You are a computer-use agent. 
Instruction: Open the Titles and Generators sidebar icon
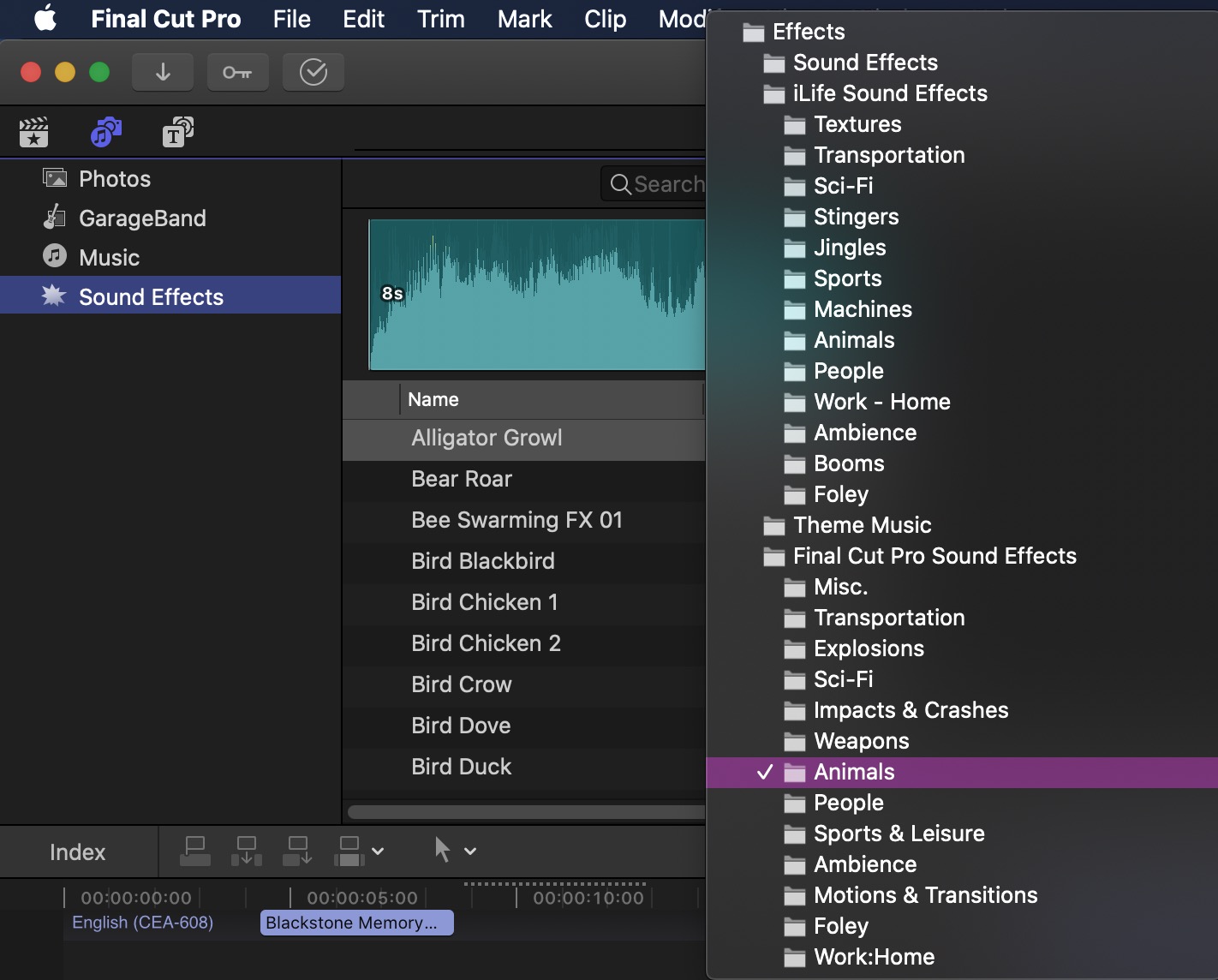178,132
